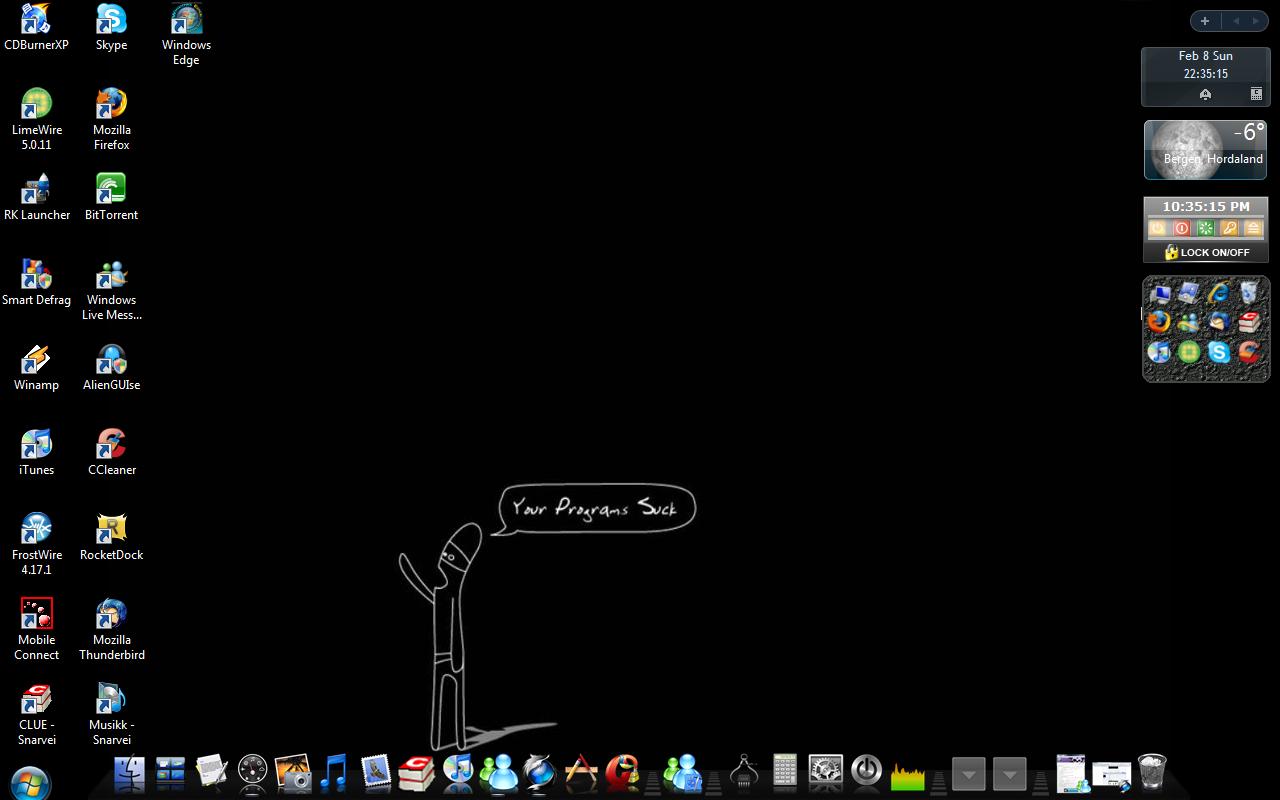Launch Skype from the launcher gadget
Viewport: 1280px width, 800px height.
(1218, 352)
